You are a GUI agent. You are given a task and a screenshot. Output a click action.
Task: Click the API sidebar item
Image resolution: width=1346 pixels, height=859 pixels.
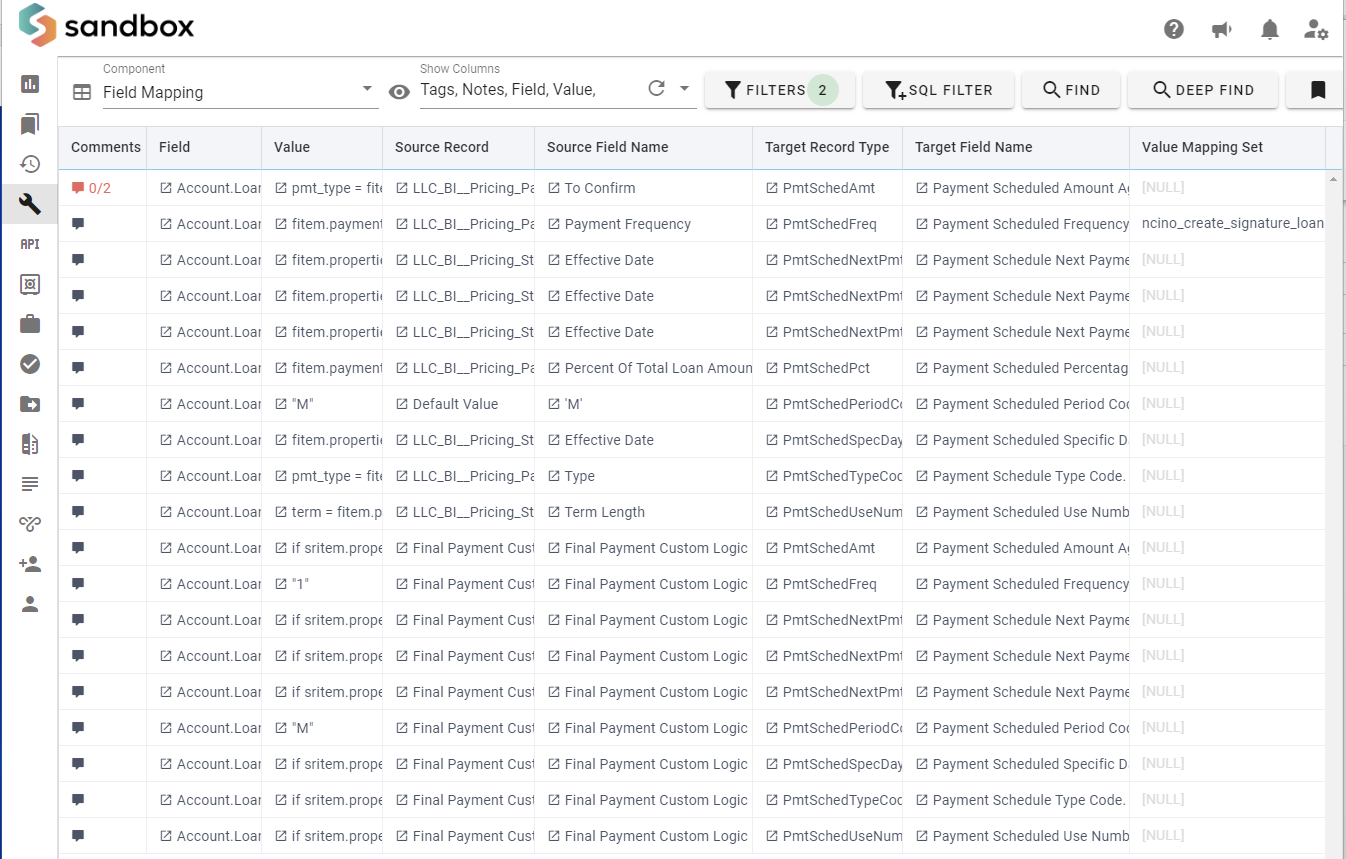30,244
